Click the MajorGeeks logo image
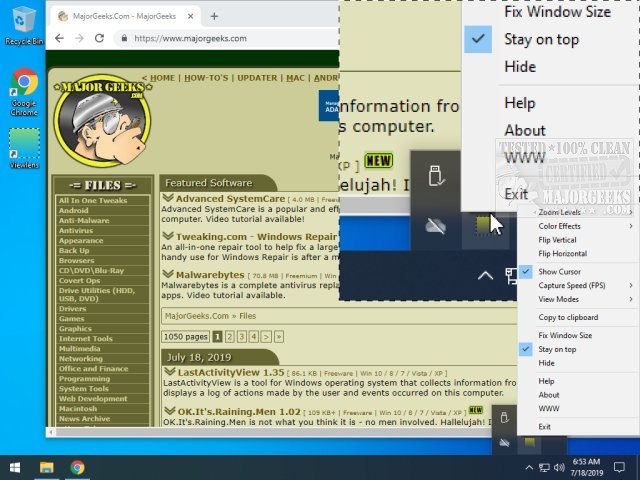Image resolution: width=640 pixels, height=480 pixels. point(102,120)
